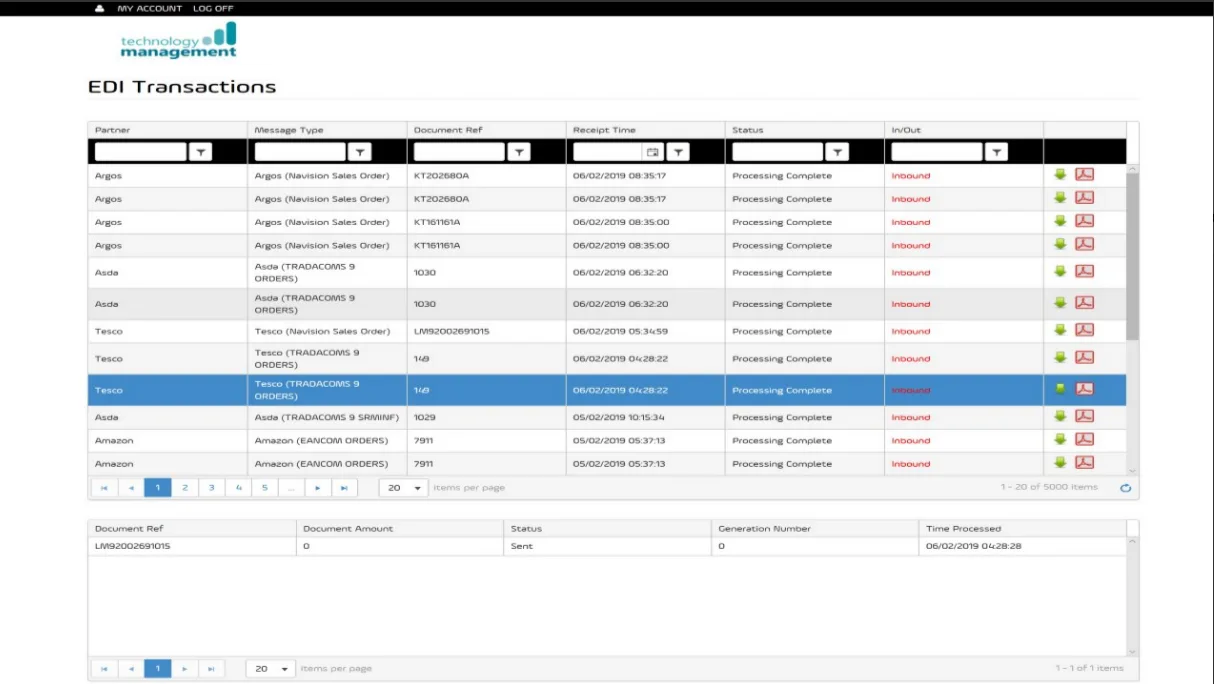1214x684 pixels.
Task: Open the Message Type column filter icon
Action: pyautogui.click(x=361, y=151)
